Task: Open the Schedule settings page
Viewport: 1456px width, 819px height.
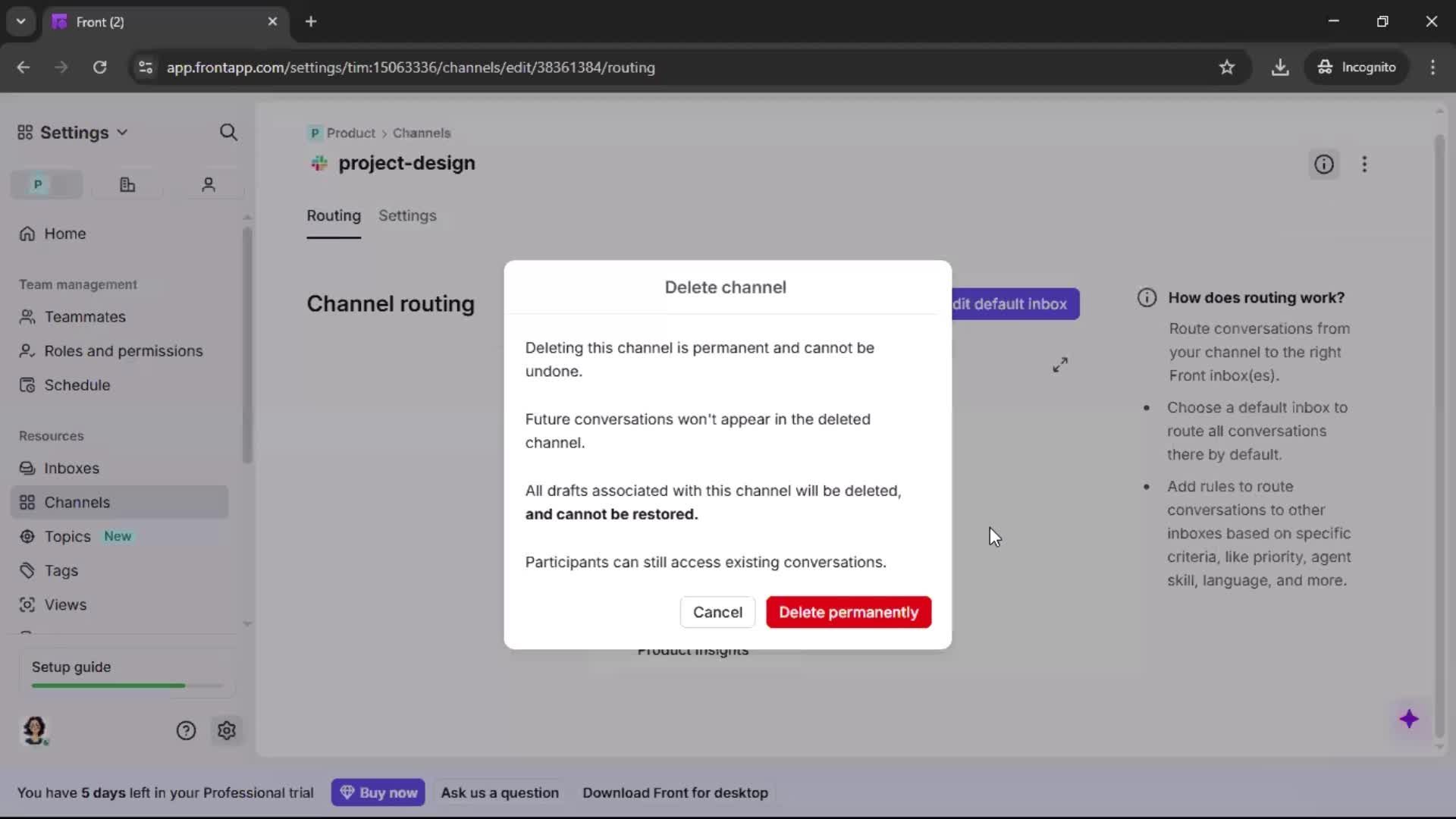Action: click(x=76, y=385)
